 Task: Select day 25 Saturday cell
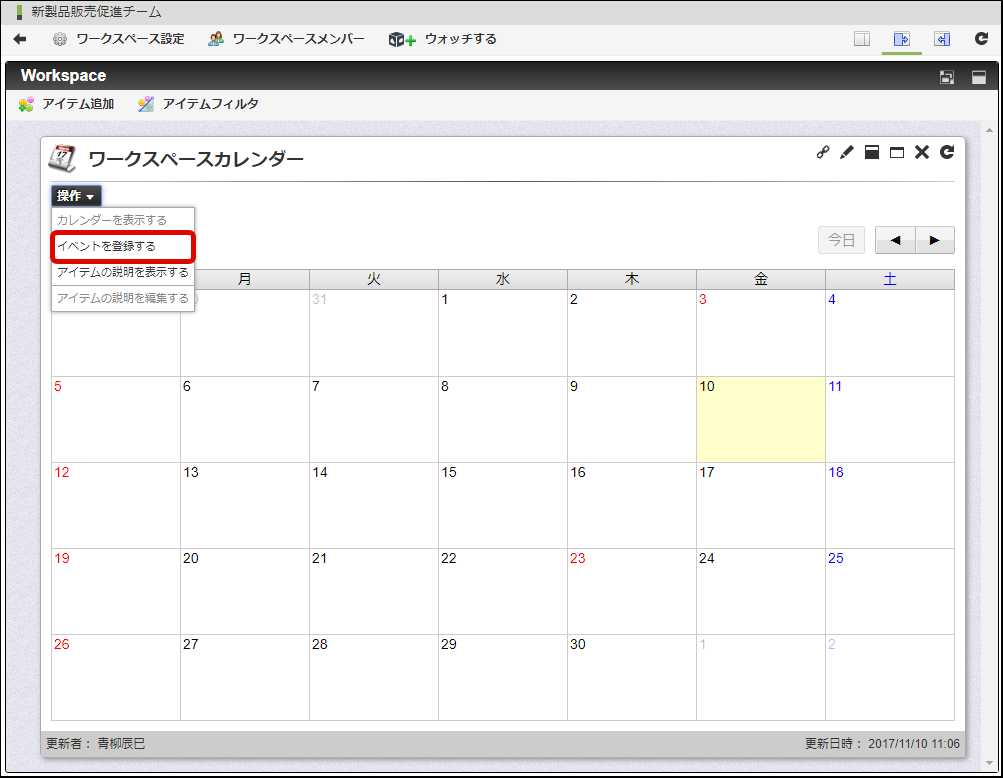[890, 591]
